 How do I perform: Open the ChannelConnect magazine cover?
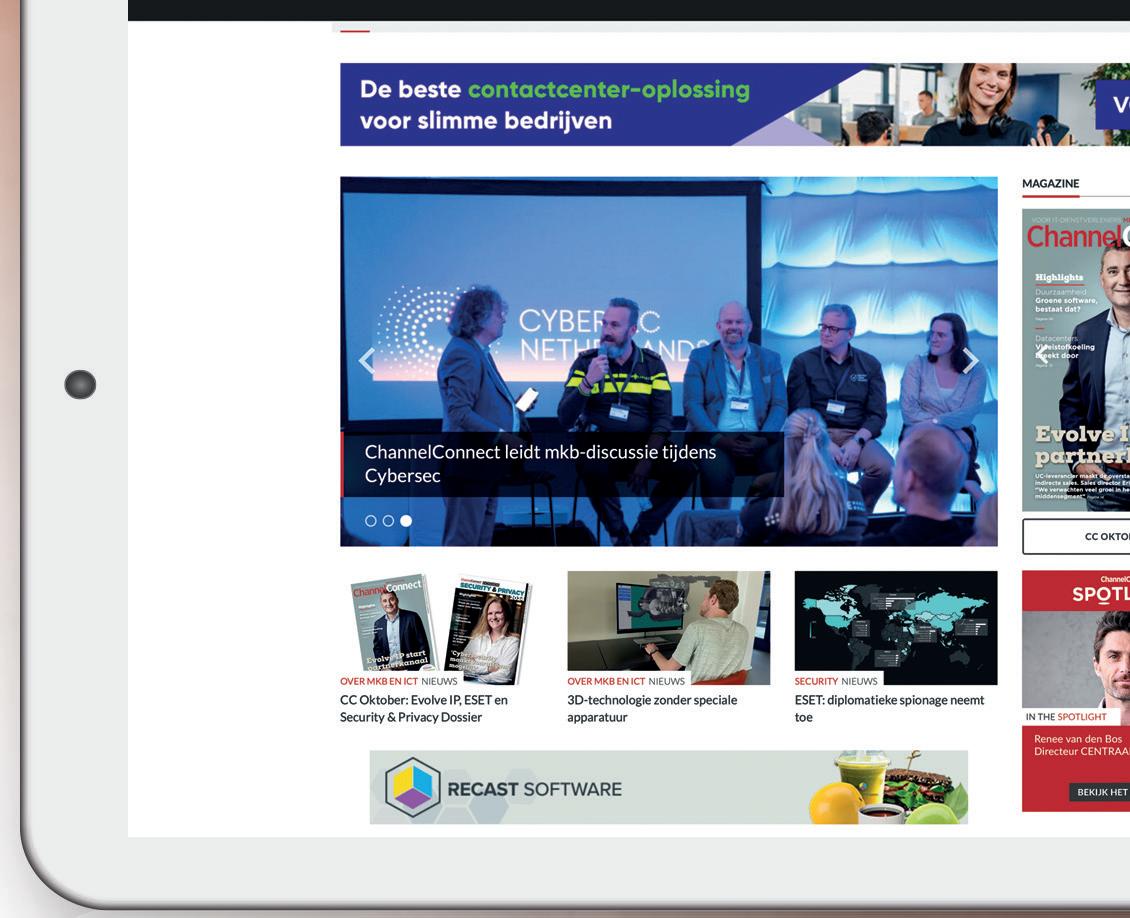[x=1076, y=360]
